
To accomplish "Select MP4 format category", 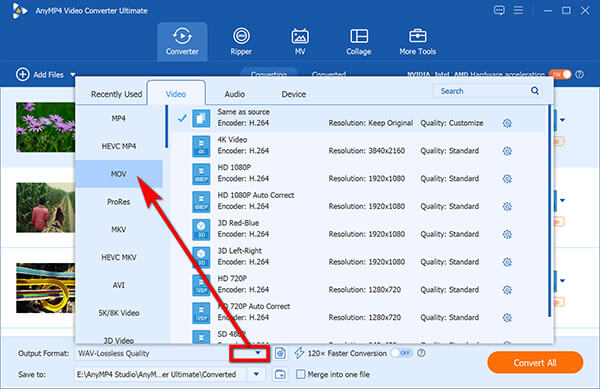I will 119,119.
